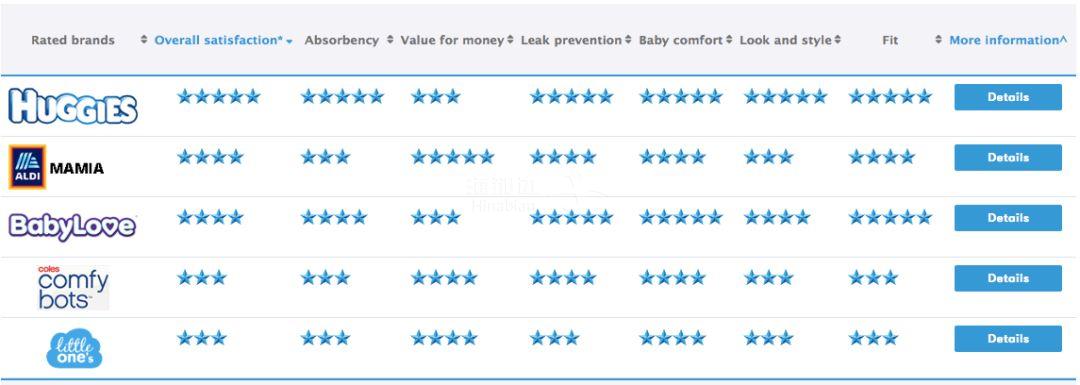The image size is (1080, 385).
Task: Sort by Value for money column
Action: click(457, 41)
